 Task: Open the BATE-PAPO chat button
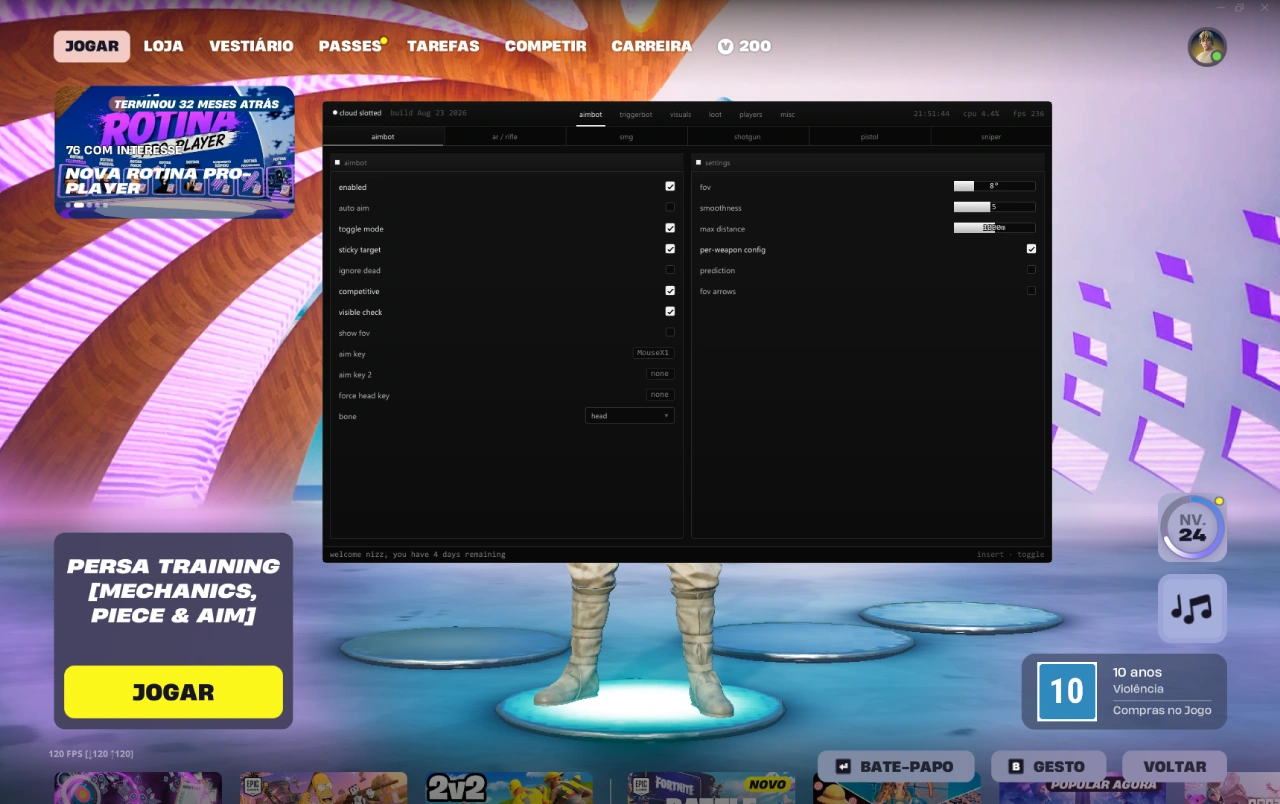coord(896,767)
